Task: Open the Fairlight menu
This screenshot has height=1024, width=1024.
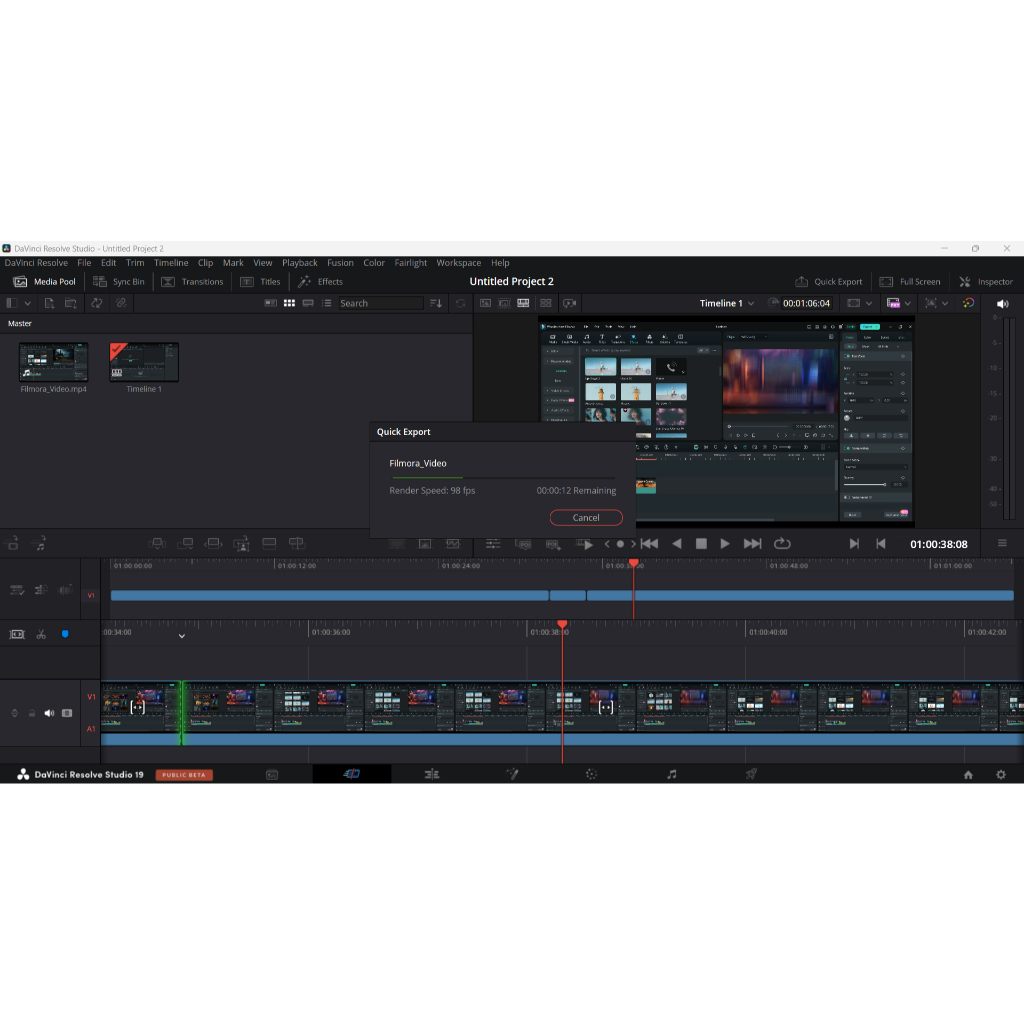Action: [411, 263]
